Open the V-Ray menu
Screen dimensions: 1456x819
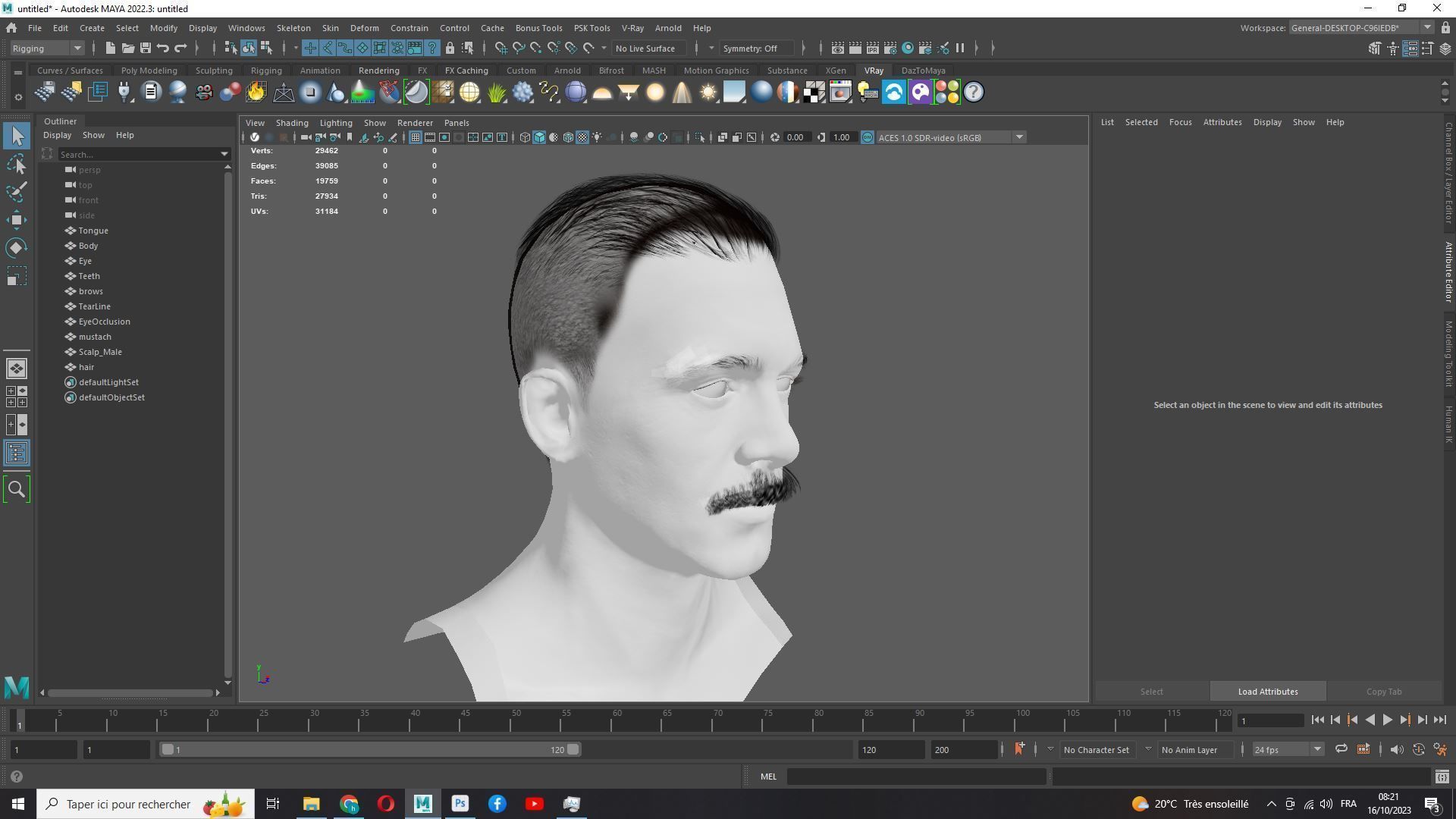(x=632, y=28)
